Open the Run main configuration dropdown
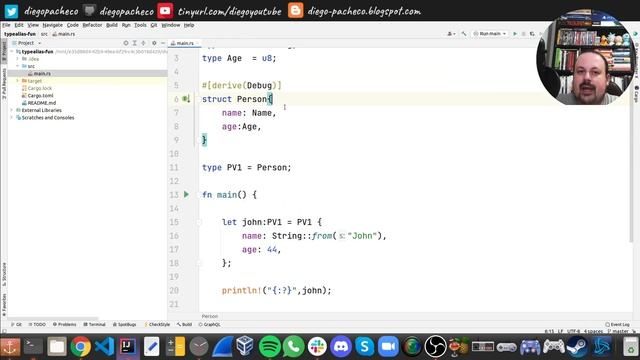Screen dimensions: 640x360 pyautogui.click(x=490, y=34)
